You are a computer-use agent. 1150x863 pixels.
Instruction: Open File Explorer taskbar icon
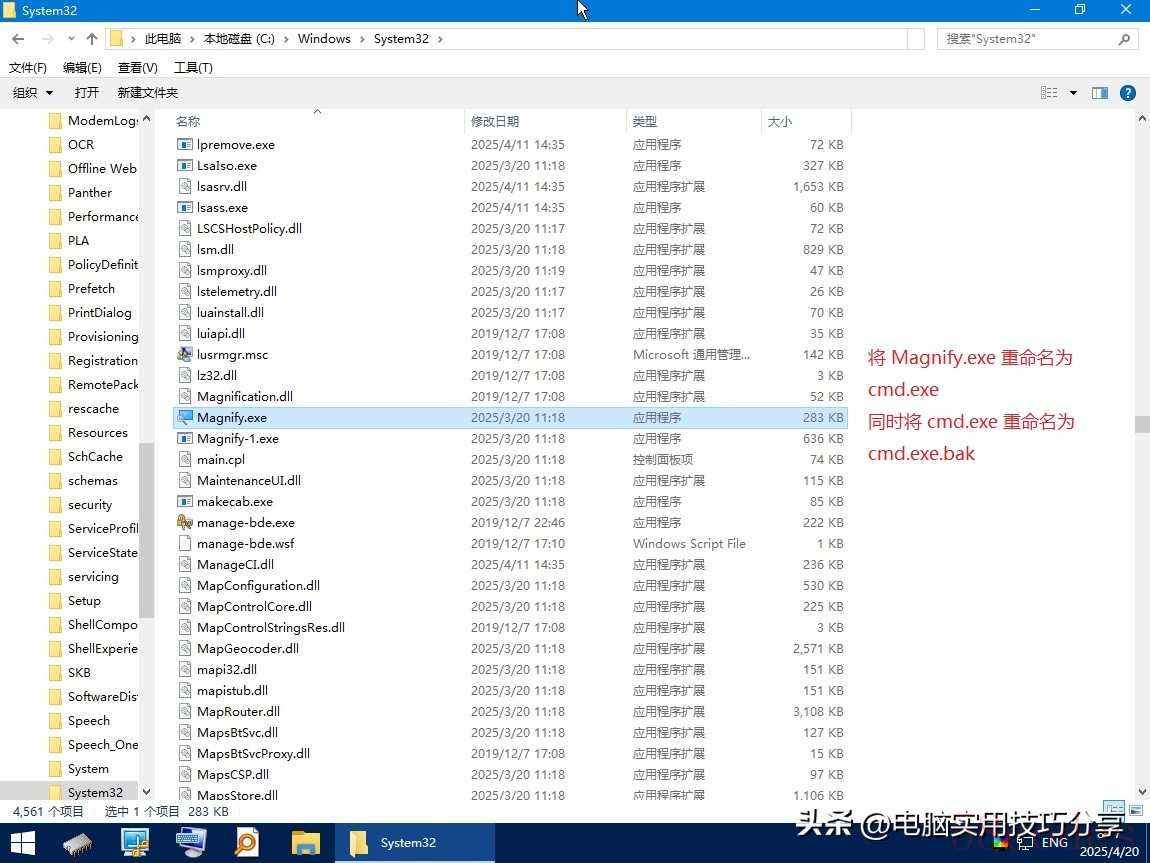305,843
